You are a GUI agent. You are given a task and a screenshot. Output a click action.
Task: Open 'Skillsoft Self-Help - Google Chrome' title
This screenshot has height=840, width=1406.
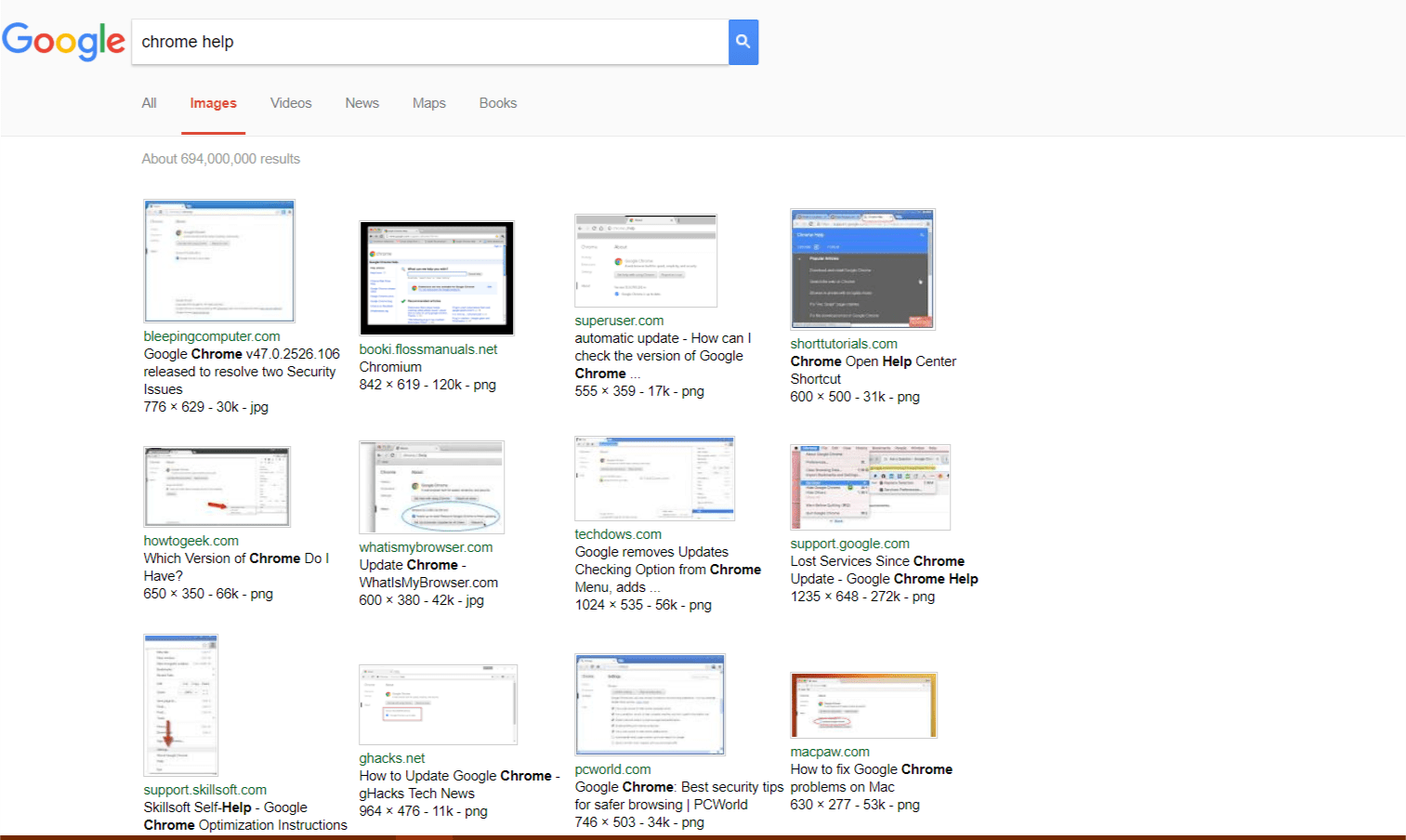click(245, 816)
